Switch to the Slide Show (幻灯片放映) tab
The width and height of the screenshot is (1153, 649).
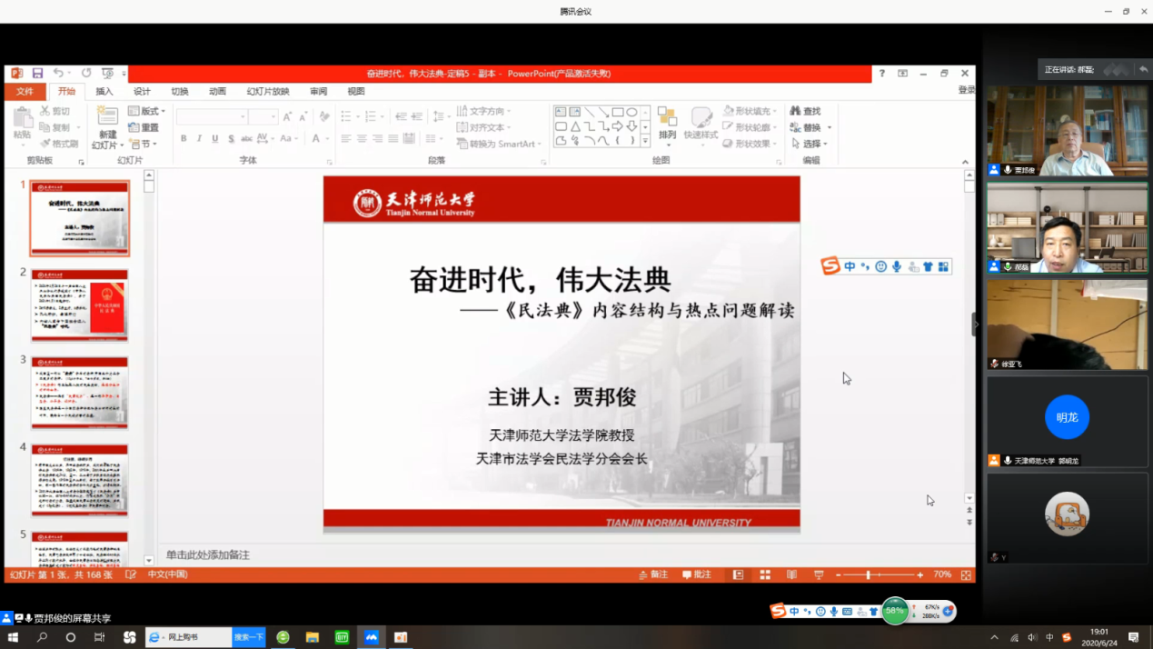pos(267,91)
